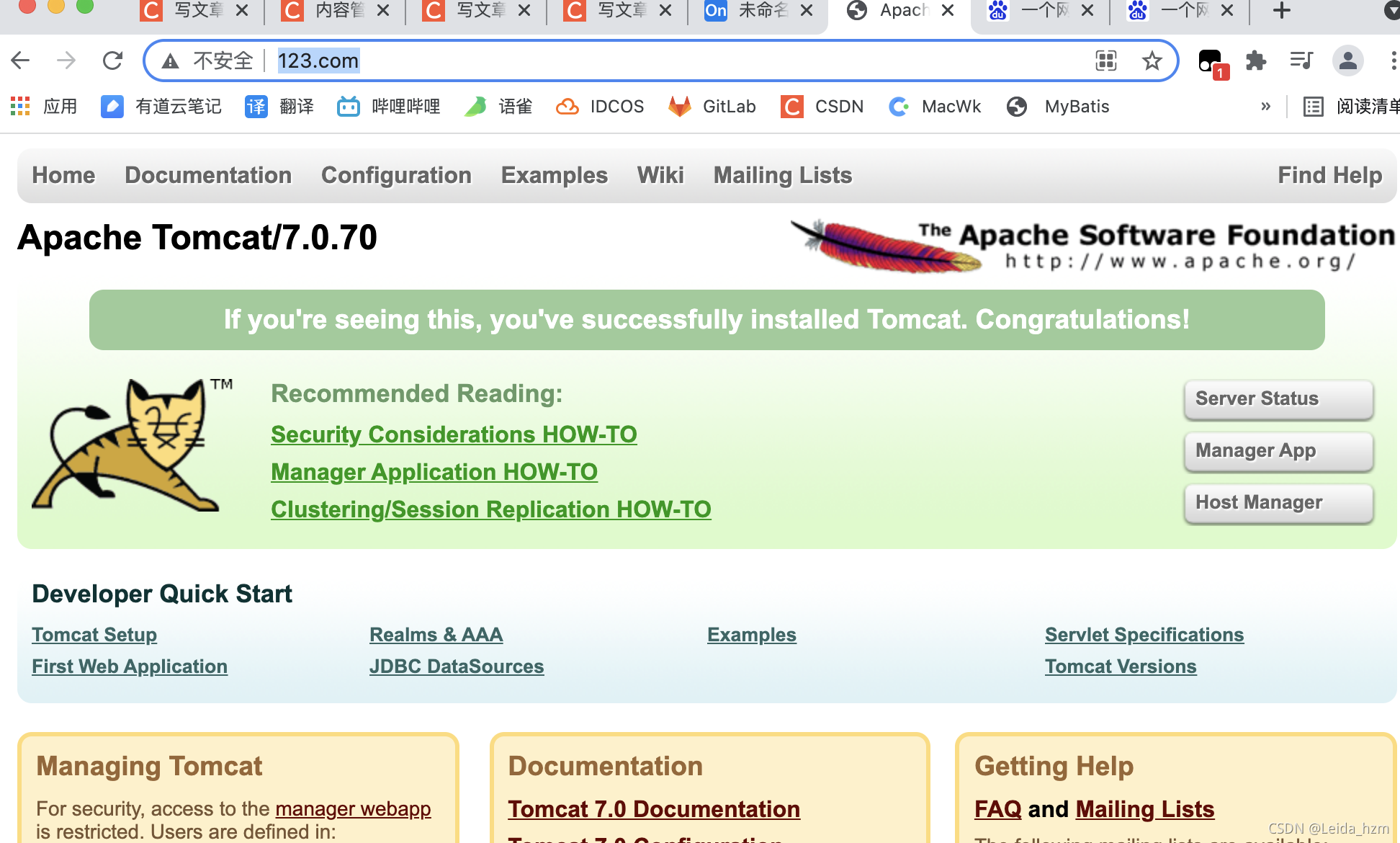The image size is (1400, 843).
Task: Open the 阅读清单 reading list
Action: (x=1352, y=107)
